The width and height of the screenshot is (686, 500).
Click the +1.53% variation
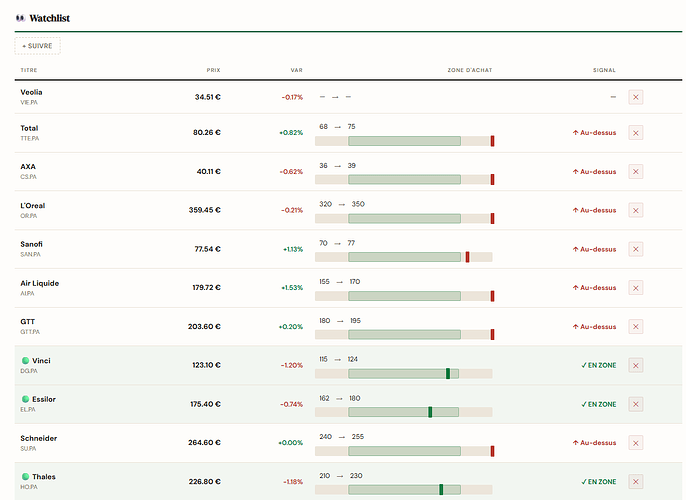point(292,287)
